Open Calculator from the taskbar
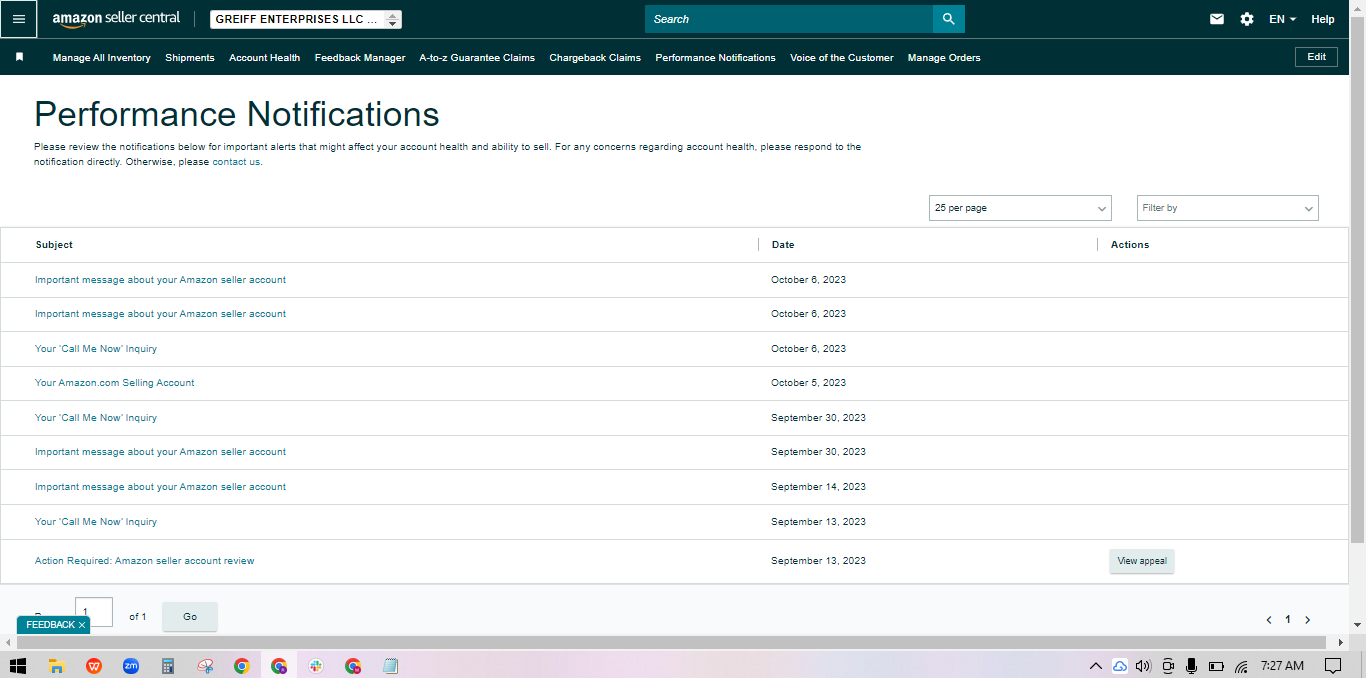Viewport: 1366px width, 678px height. [168, 666]
